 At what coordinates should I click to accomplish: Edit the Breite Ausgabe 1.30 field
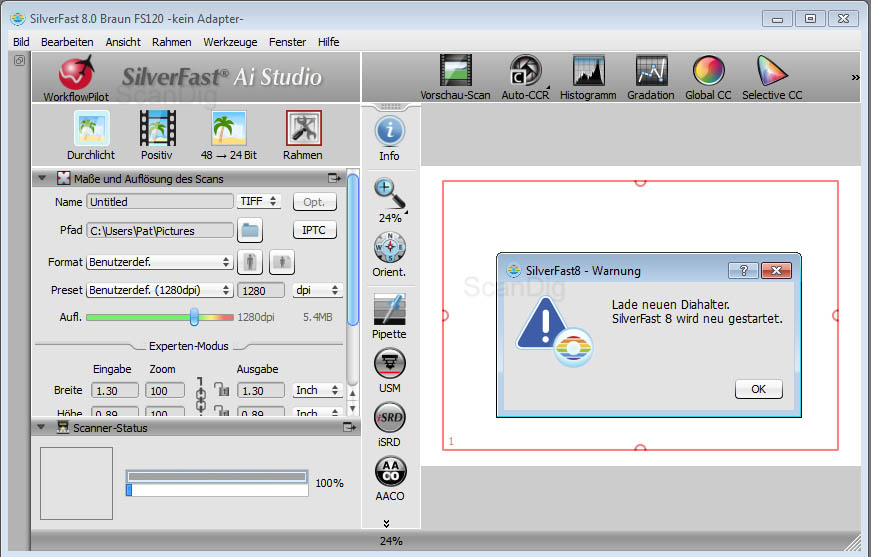[261, 390]
